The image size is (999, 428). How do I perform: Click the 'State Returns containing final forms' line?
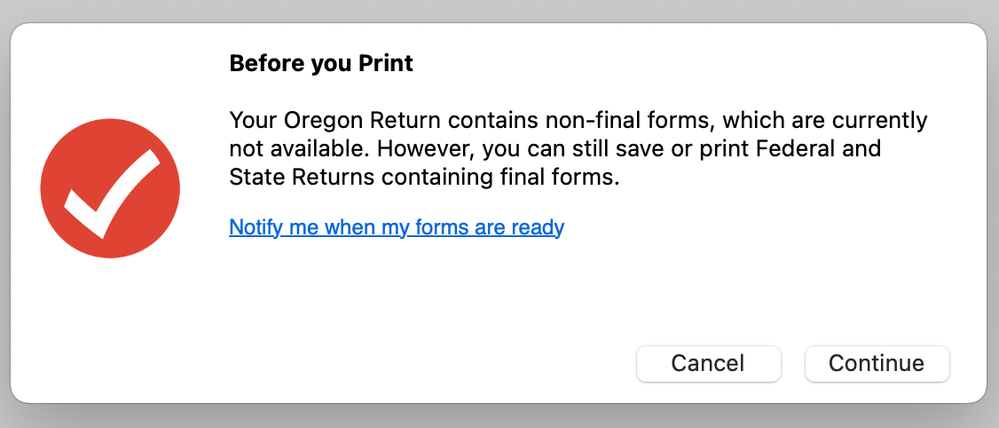(x=424, y=177)
